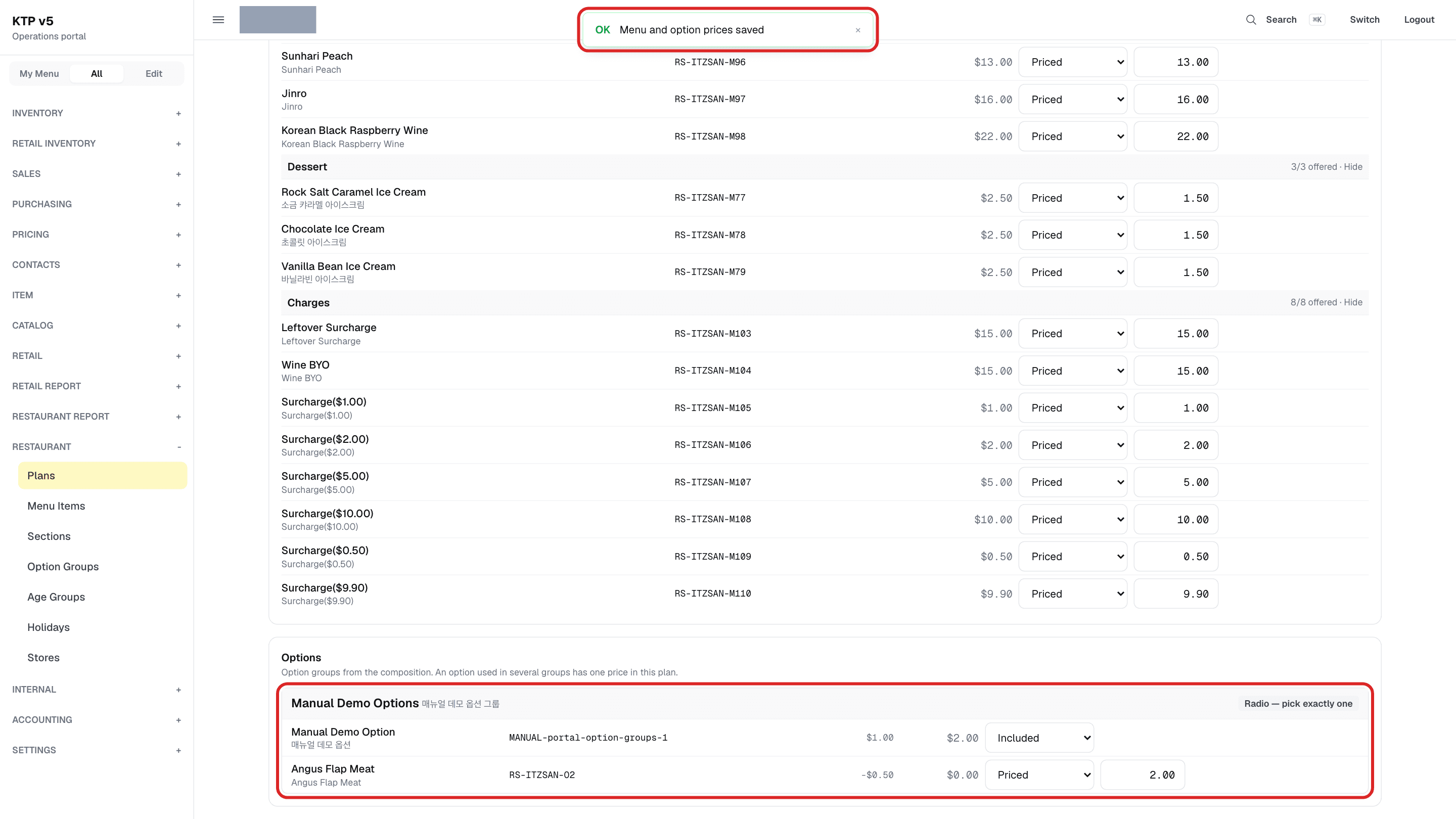Click the Switch link in header
Image resolution: width=1456 pixels, height=819 pixels.
click(x=1364, y=20)
